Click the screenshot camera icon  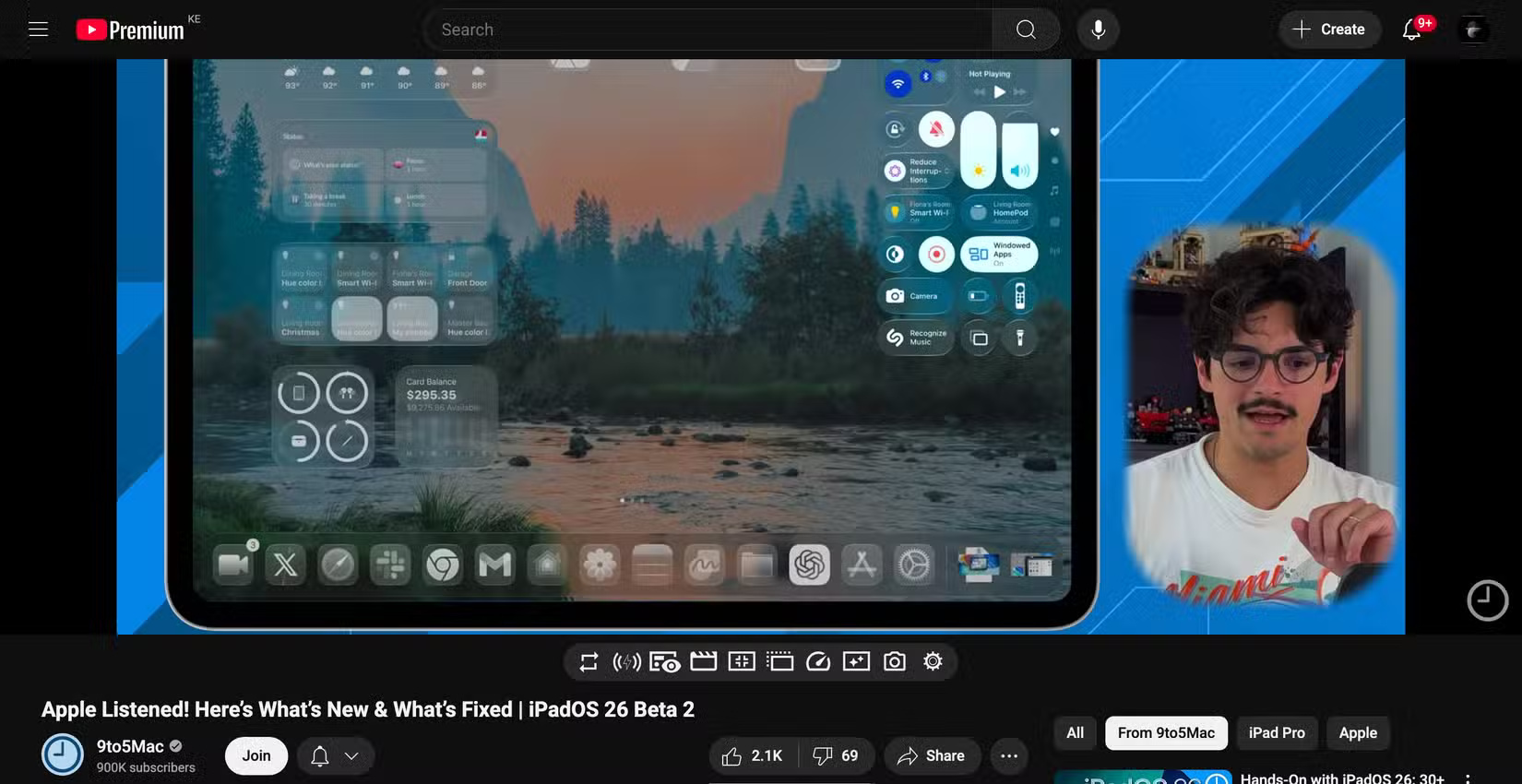click(x=894, y=661)
